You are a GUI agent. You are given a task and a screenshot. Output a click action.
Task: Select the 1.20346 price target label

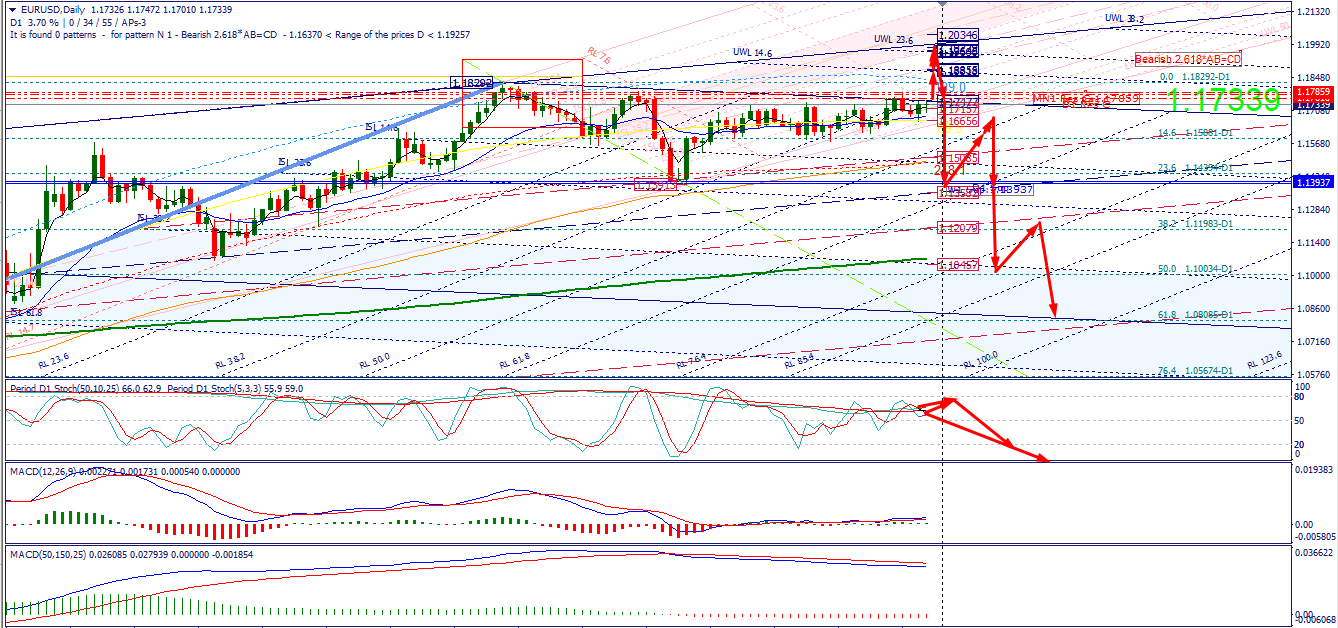click(958, 35)
